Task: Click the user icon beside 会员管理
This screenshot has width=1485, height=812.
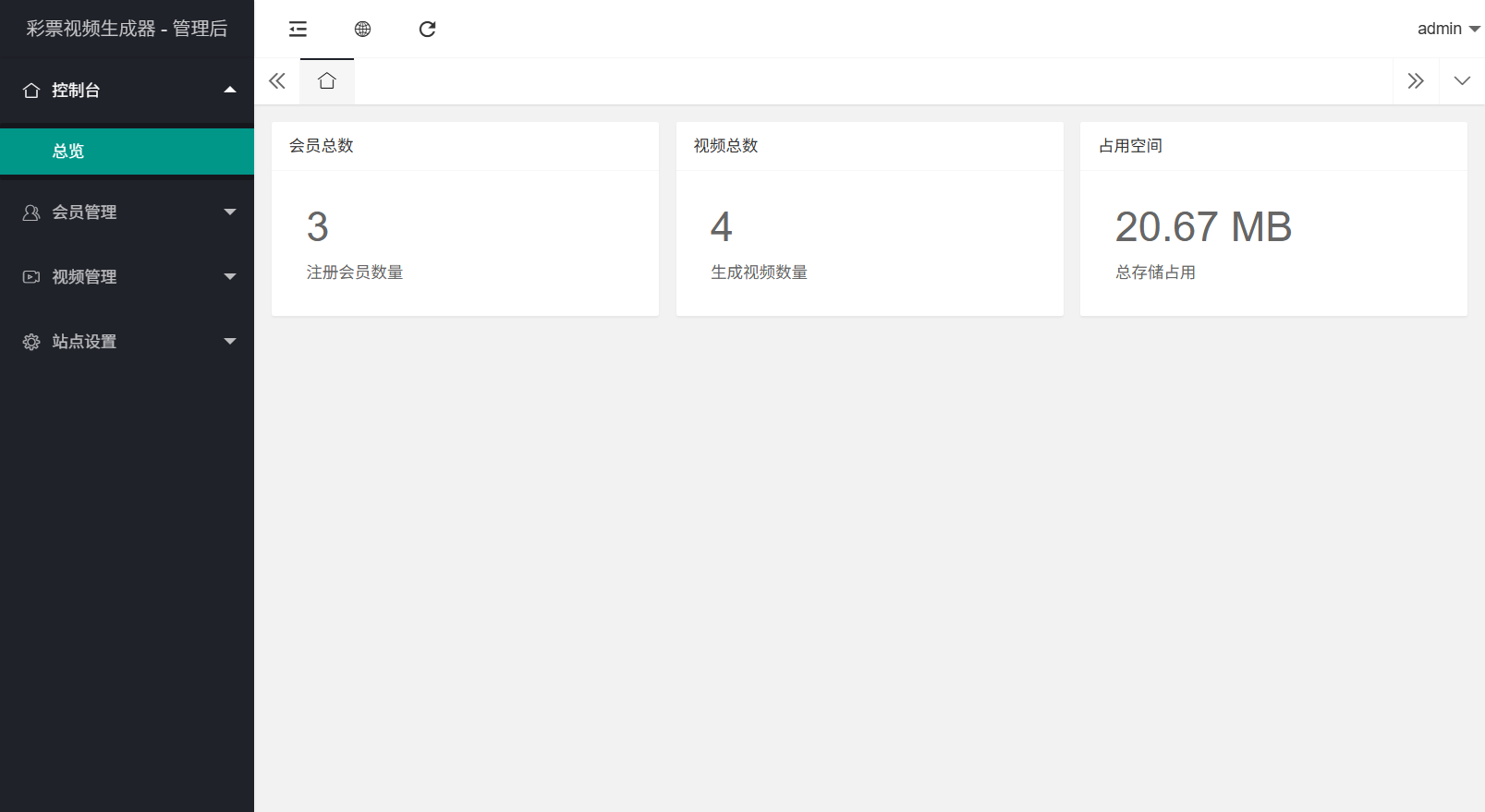Action: click(x=31, y=212)
